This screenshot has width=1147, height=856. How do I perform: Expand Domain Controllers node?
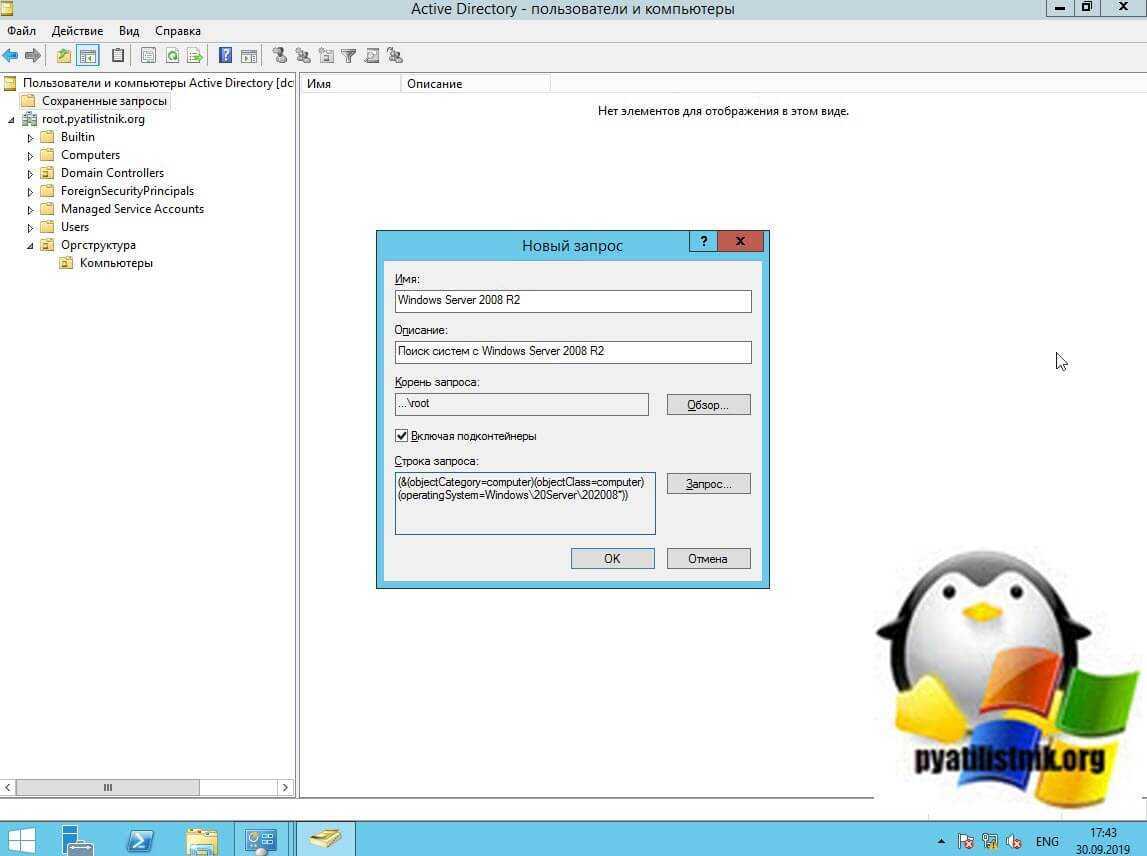click(x=30, y=173)
